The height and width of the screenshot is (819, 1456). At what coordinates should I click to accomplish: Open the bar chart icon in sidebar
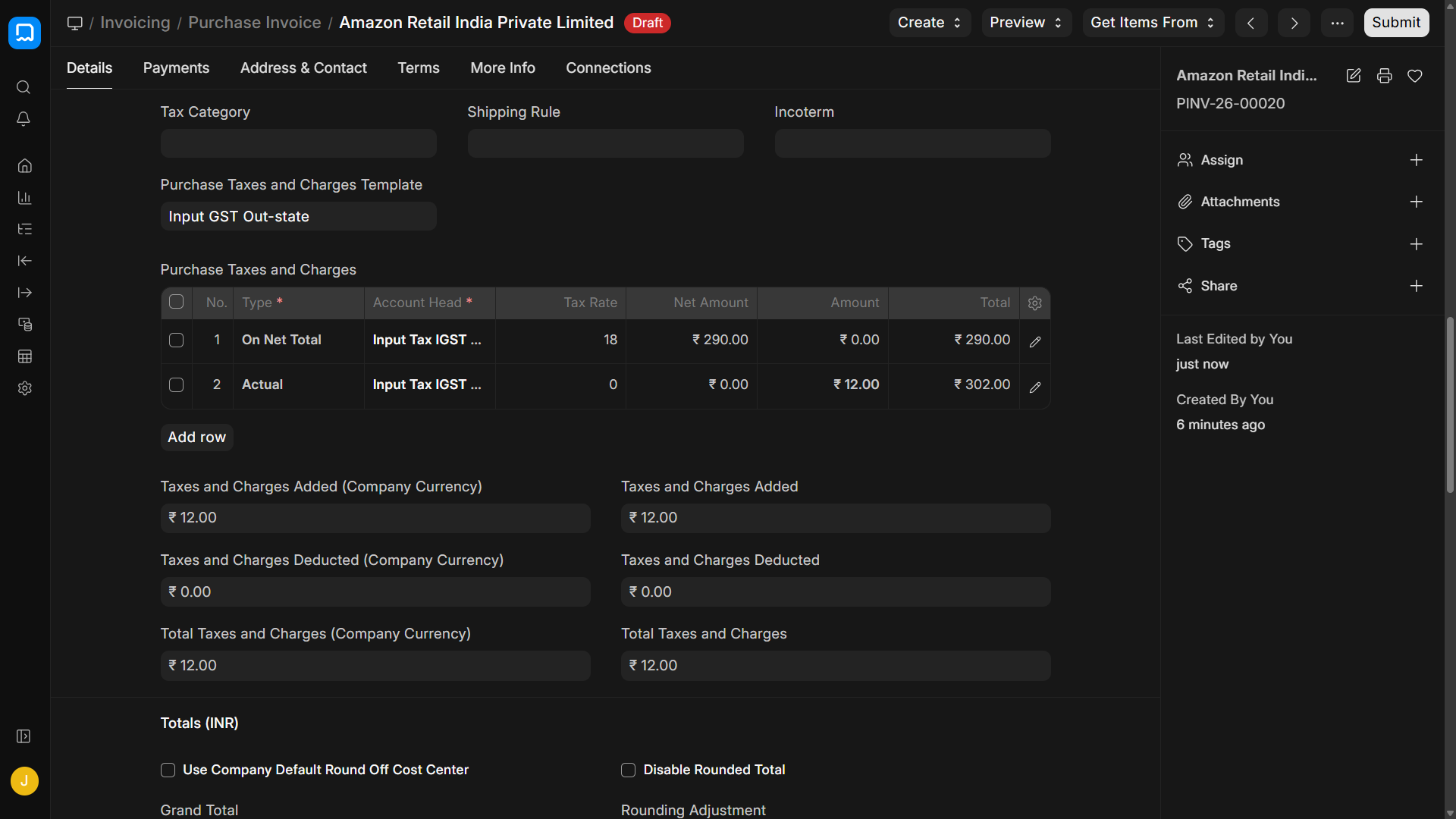(24, 197)
